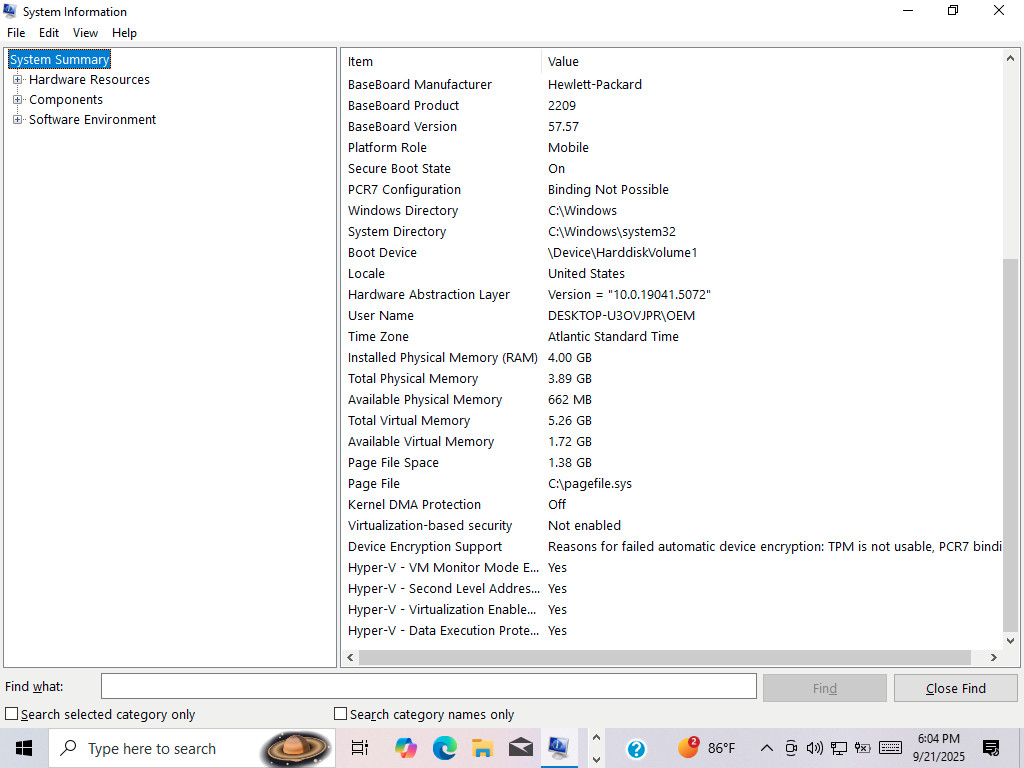The image size is (1024, 768).
Task: Open the notification Action Center
Action: click(991, 748)
